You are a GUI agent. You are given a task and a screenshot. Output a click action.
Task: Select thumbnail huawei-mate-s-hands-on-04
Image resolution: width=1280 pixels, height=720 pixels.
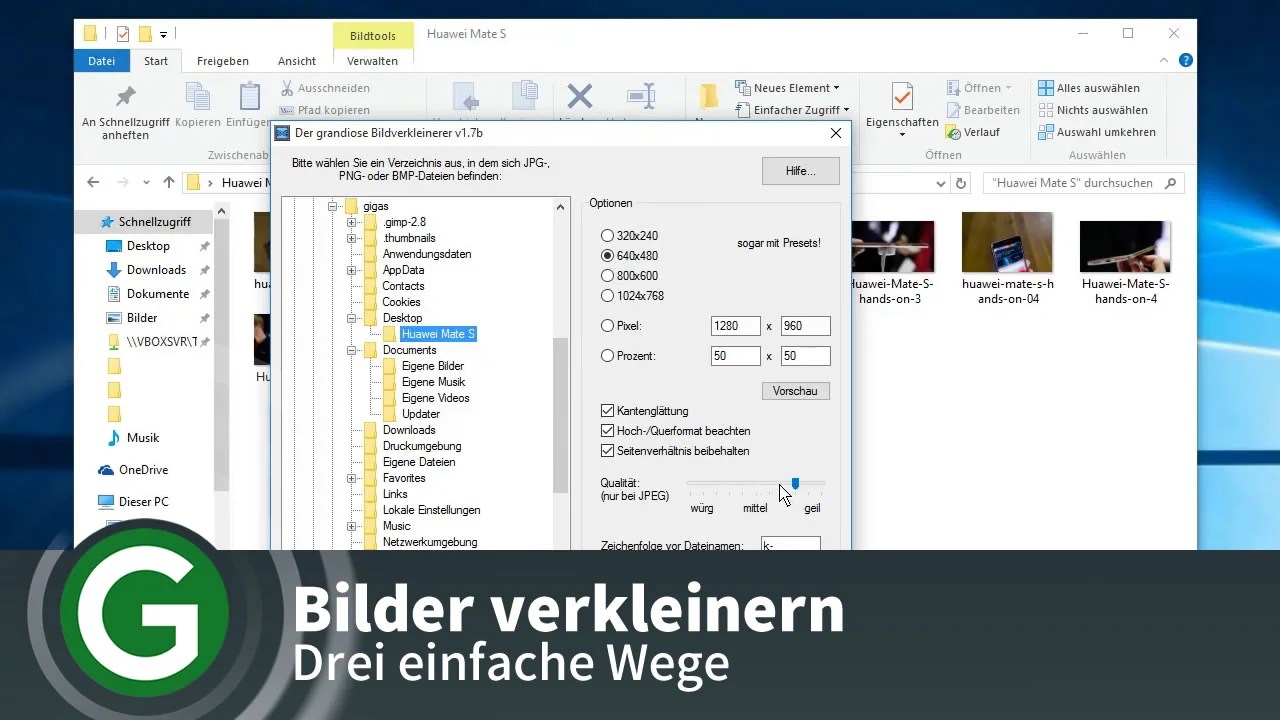pos(1008,259)
